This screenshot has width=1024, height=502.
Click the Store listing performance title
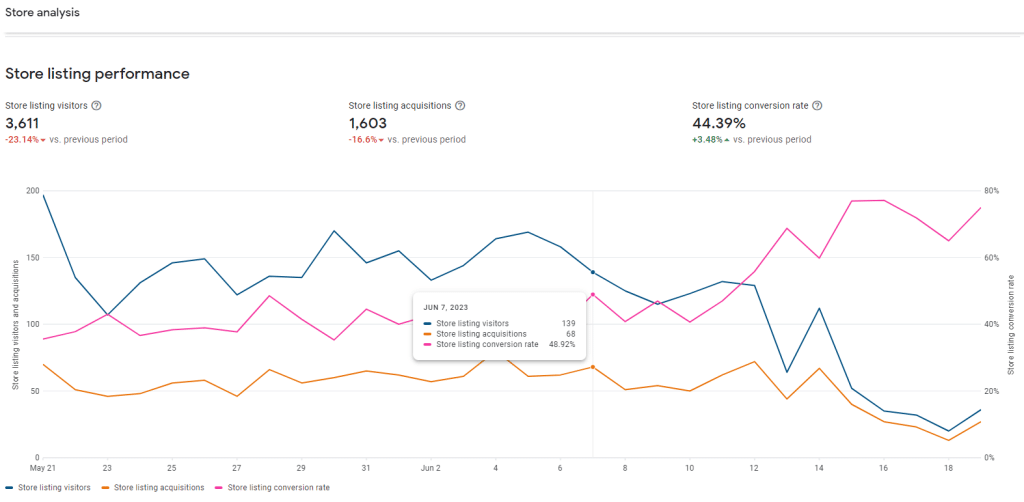97,74
